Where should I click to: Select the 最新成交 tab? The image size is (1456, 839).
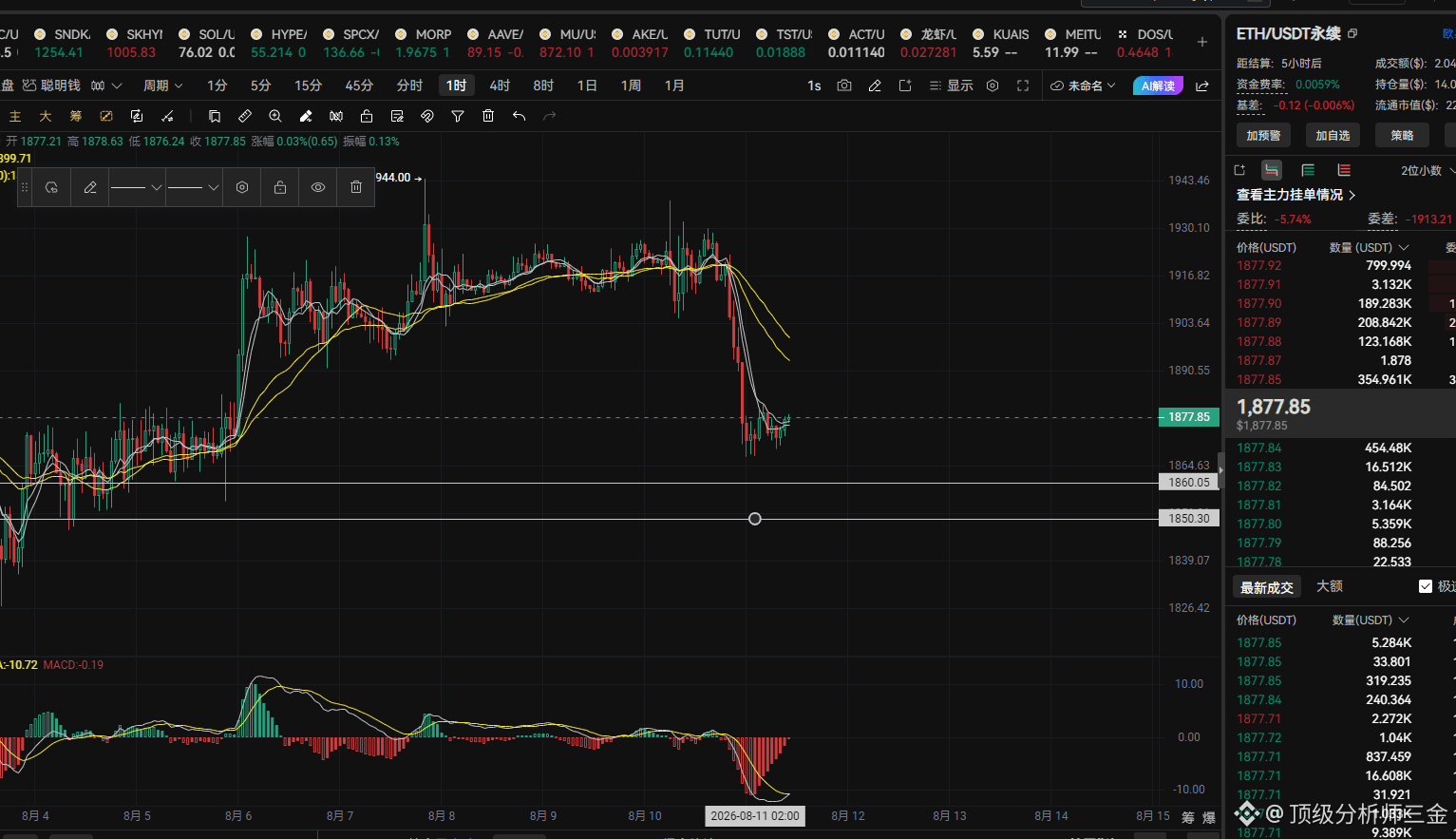(1267, 587)
